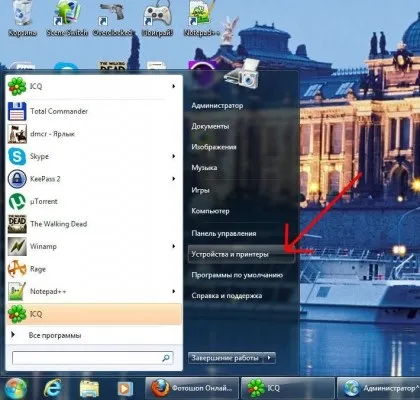Click the dmcr shortcut icon

[17, 134]
